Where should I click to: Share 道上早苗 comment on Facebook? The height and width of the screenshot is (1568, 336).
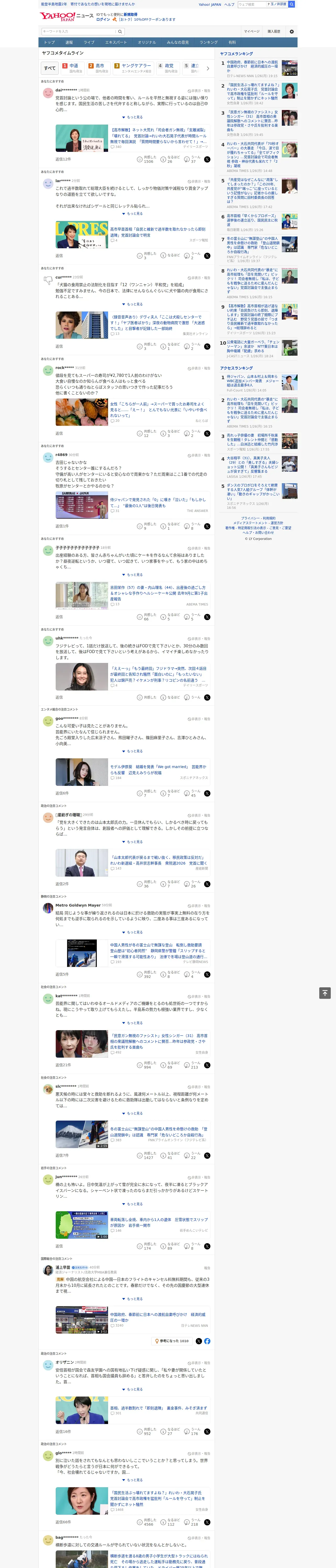[207, 1341]
